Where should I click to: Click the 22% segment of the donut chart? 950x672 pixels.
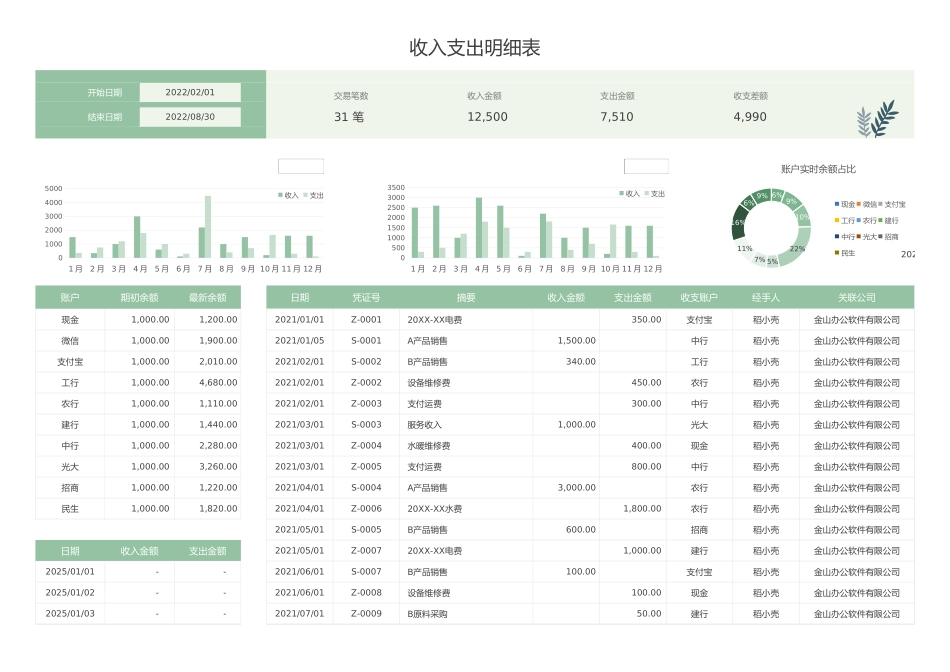(x=797, y=249)
